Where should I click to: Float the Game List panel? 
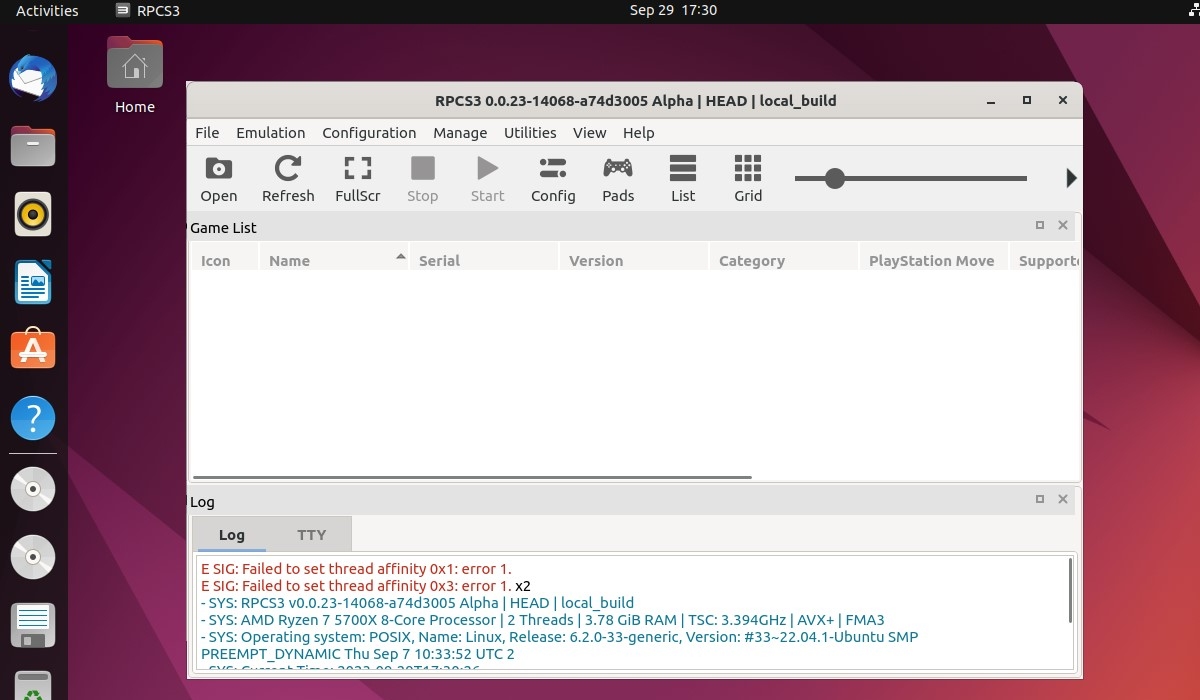pos(1040,226)
